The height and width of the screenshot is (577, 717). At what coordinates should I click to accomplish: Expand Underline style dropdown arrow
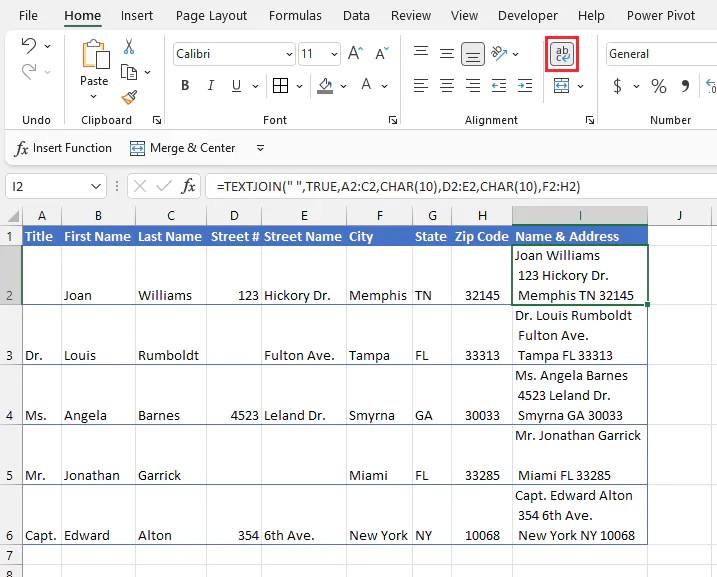point(255,86)
